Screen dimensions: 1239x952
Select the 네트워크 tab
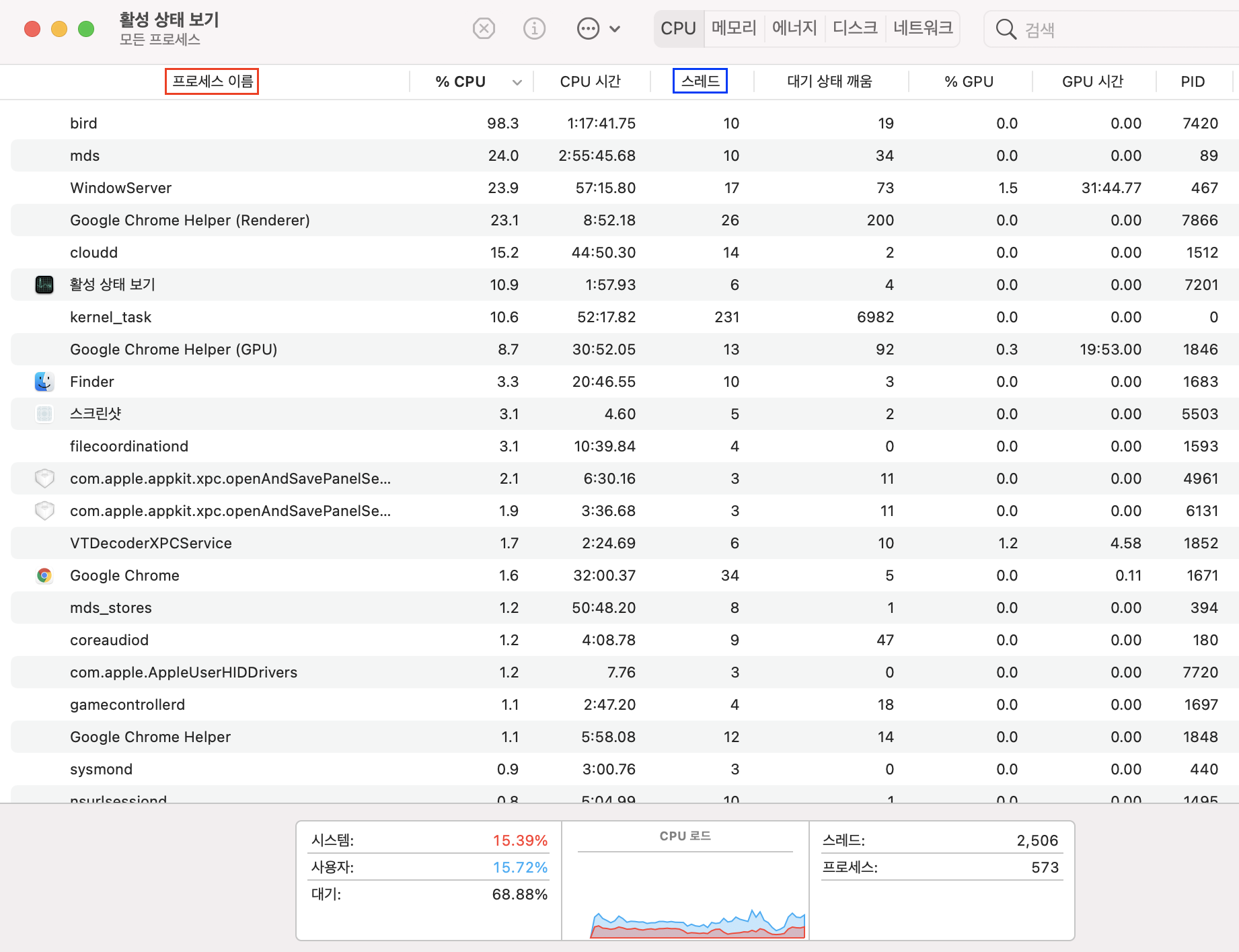[923, 28]
